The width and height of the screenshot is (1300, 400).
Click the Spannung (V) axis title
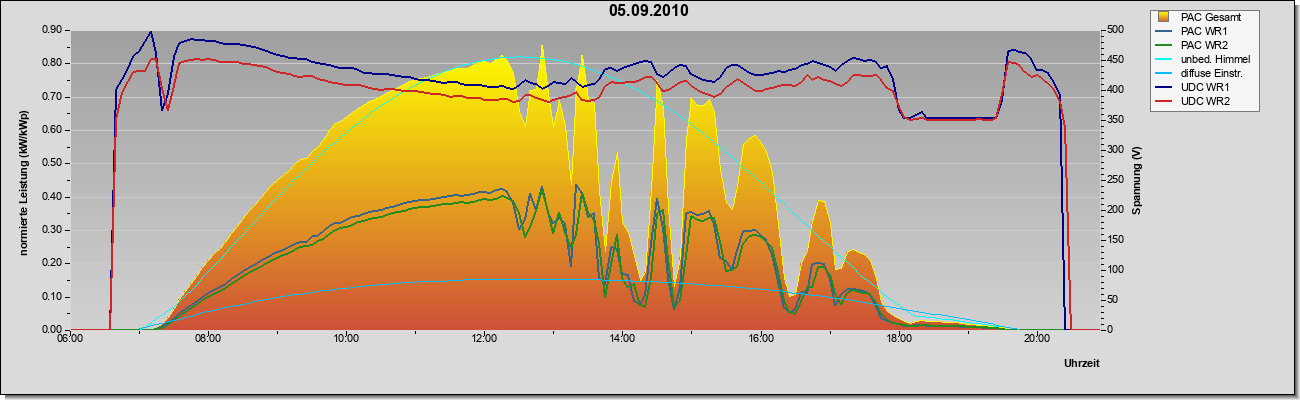tap(1137, 181)
